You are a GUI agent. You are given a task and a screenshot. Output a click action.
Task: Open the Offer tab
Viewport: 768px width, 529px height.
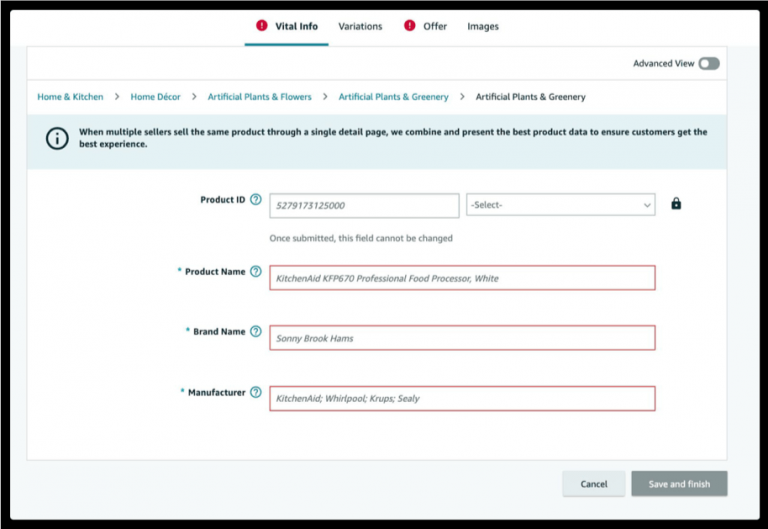point(435,26)
